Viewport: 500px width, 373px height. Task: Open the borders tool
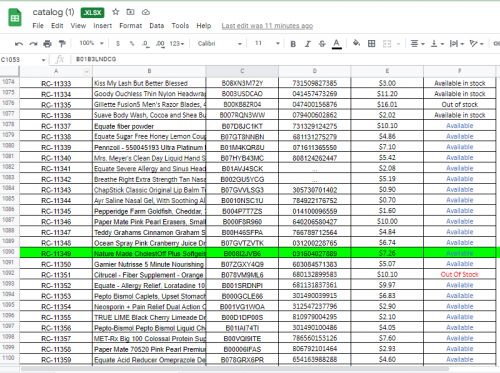pos(371,43)
